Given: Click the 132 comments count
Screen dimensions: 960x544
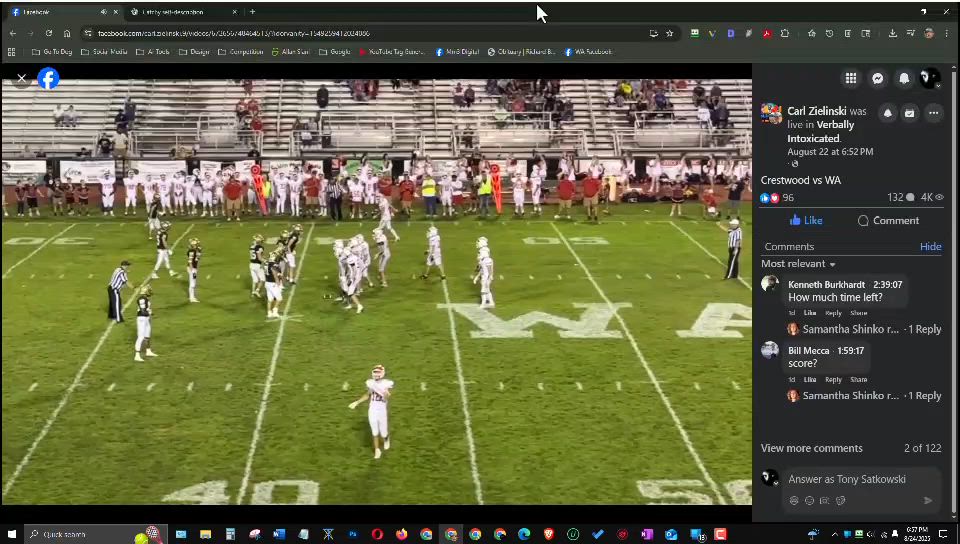Looking at the screenshot, I should coord(901,198).
